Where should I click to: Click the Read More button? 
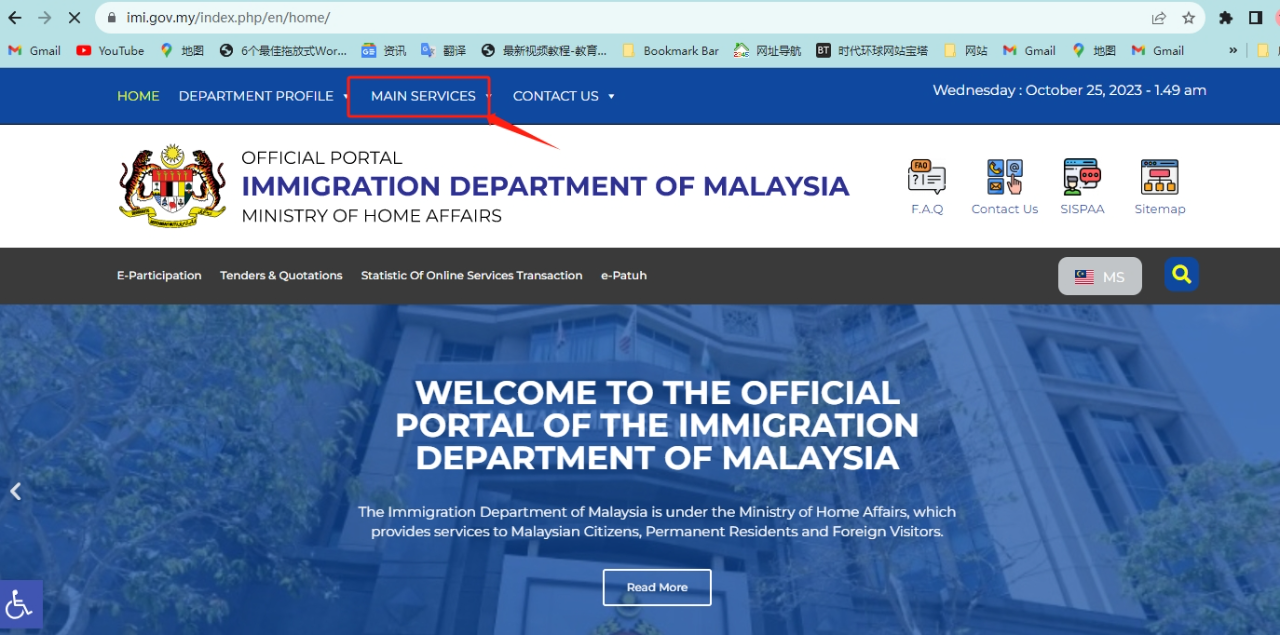pos(657,587)
